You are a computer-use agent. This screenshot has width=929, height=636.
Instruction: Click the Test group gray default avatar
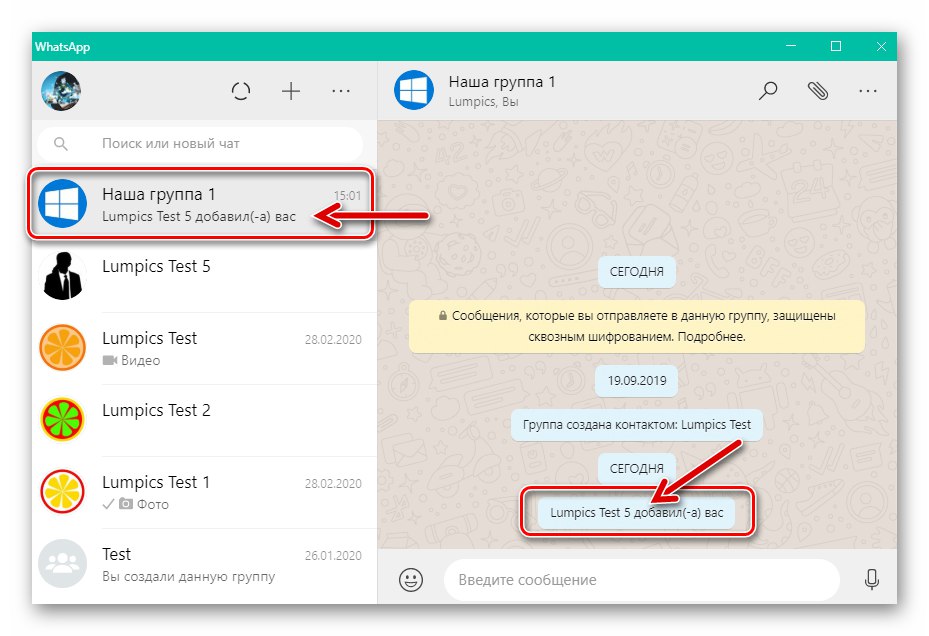pos(63,563)
